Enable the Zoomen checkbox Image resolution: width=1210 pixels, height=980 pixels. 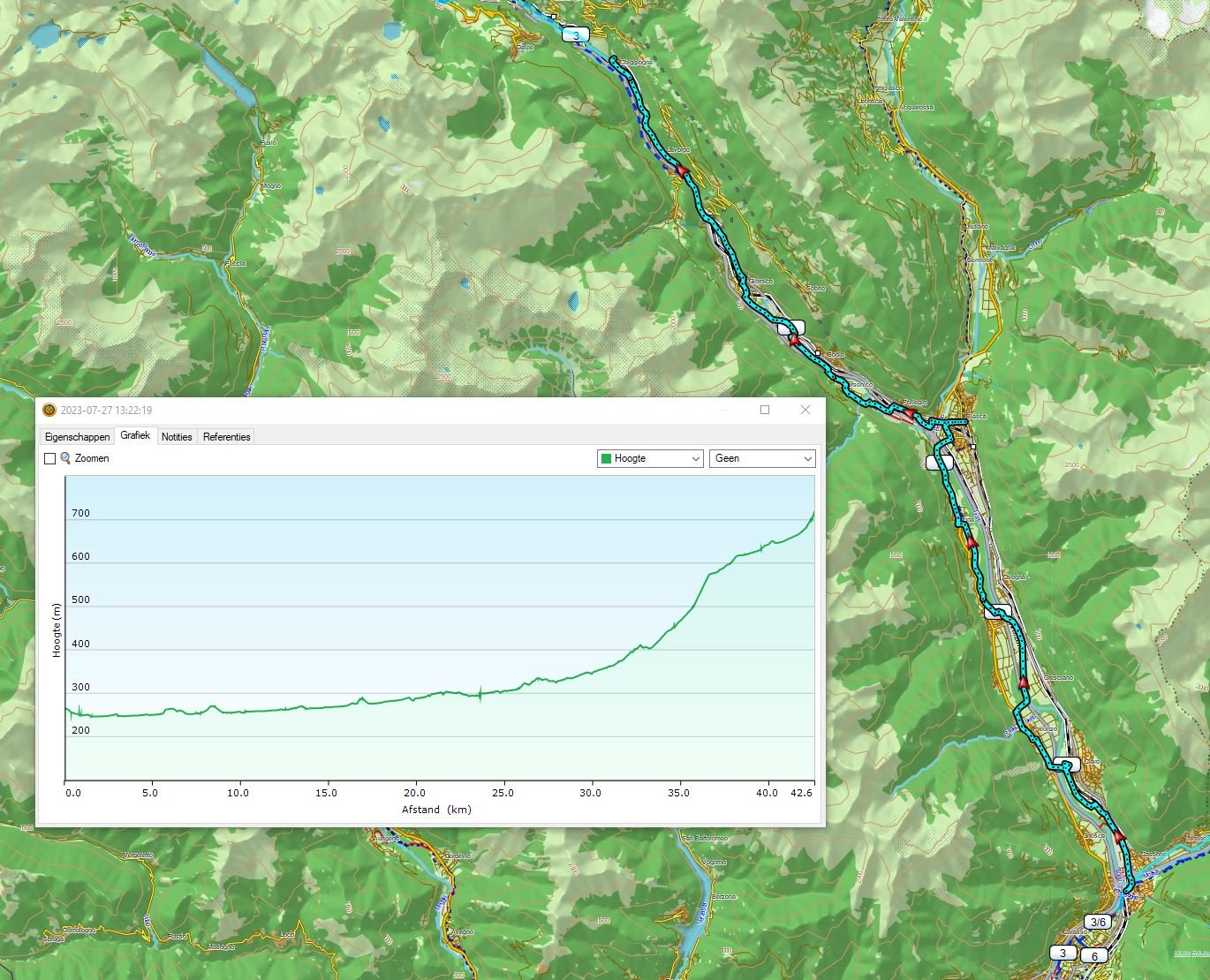(50, 458)
